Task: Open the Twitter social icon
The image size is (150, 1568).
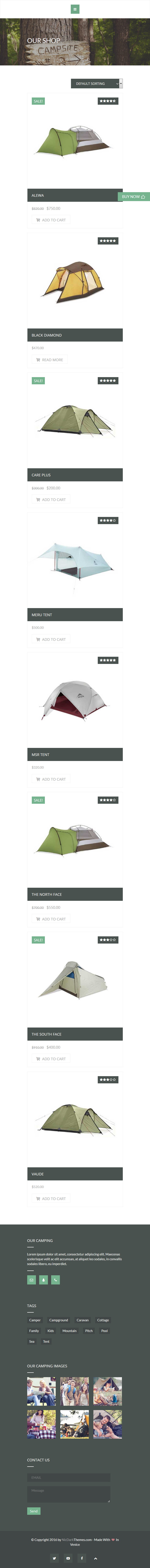Action: pyautogui.click(x=55, y=1558)
